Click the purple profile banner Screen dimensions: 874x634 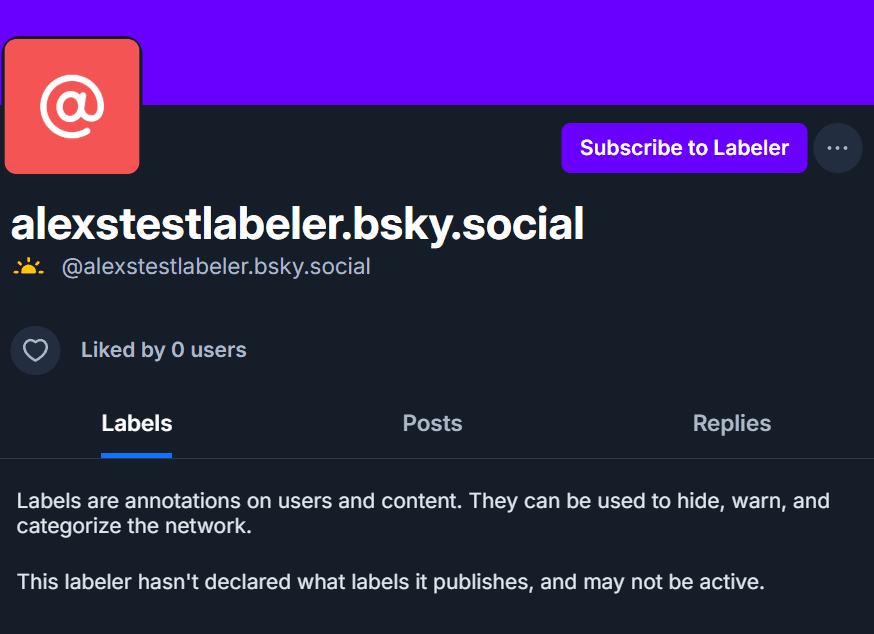(500, 50)
